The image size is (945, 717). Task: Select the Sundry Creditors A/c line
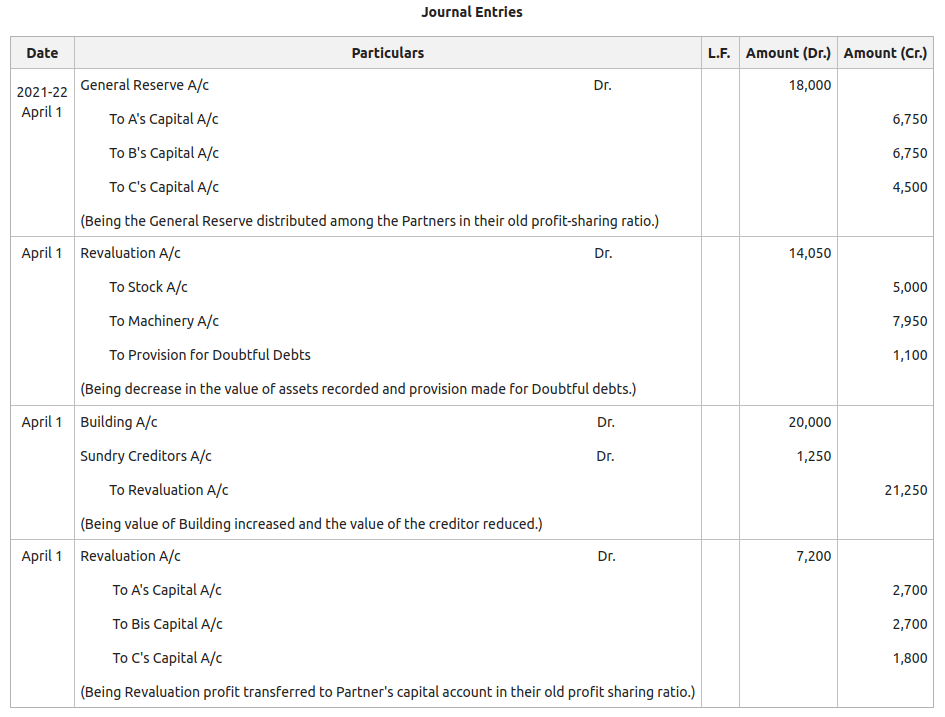144,456
